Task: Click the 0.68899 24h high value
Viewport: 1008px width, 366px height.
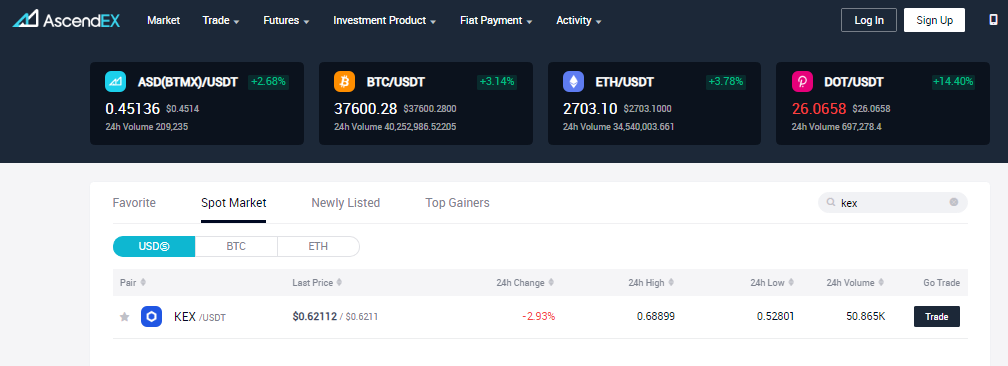Action: point(656,316)
